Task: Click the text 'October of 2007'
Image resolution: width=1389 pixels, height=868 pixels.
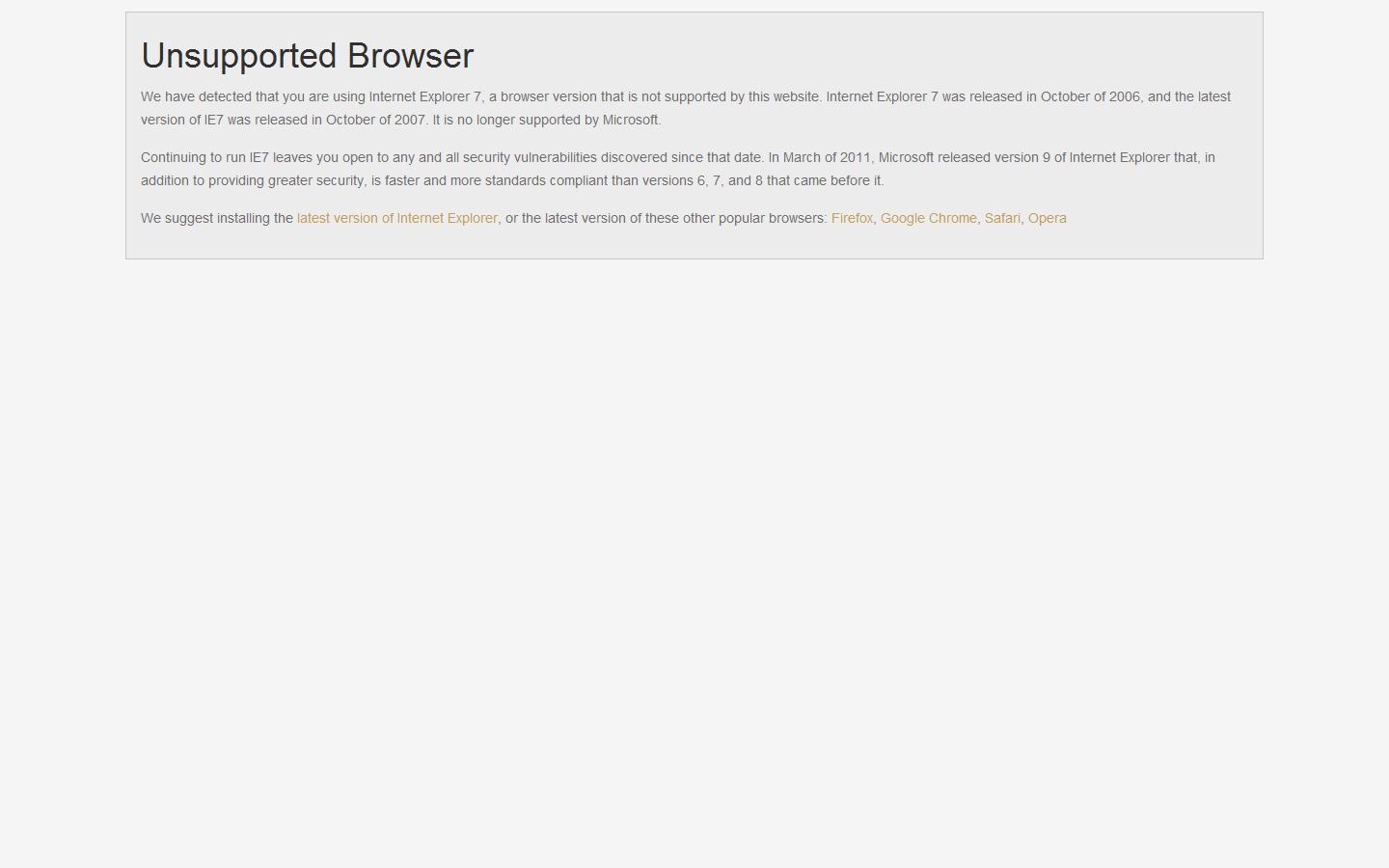Action: 375,120
